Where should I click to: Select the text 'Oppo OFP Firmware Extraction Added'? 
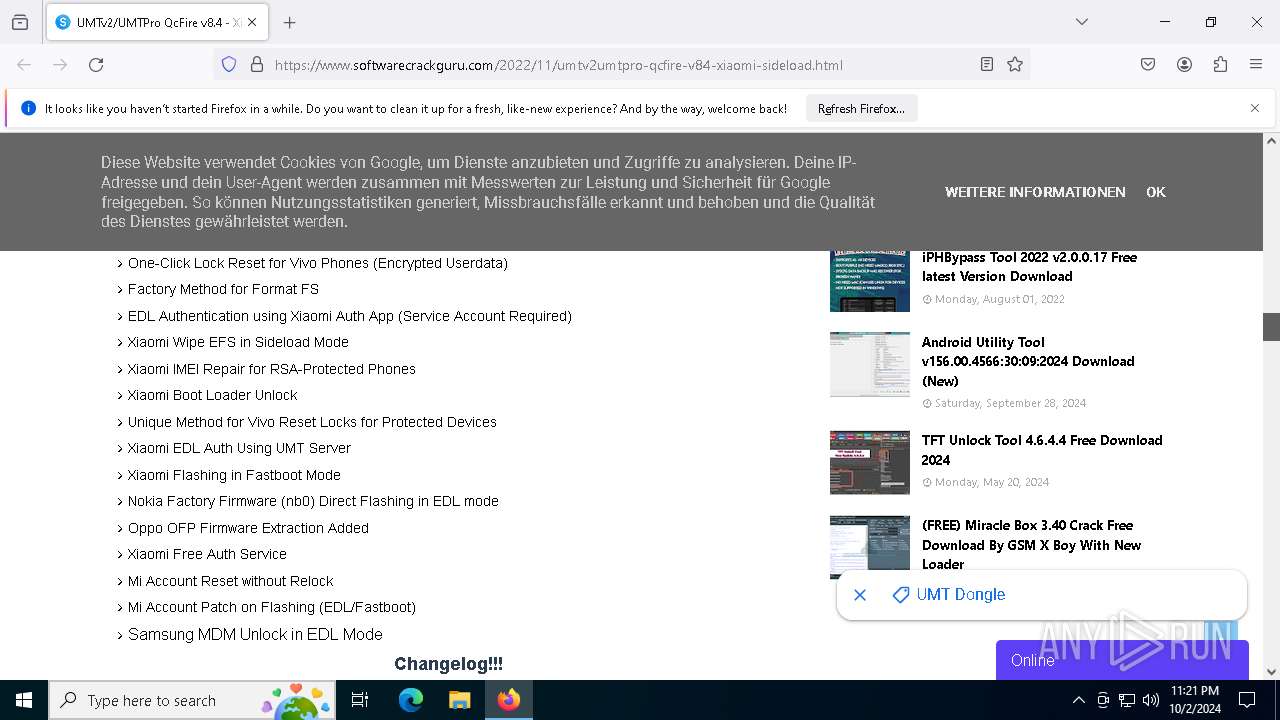point(248,528)
